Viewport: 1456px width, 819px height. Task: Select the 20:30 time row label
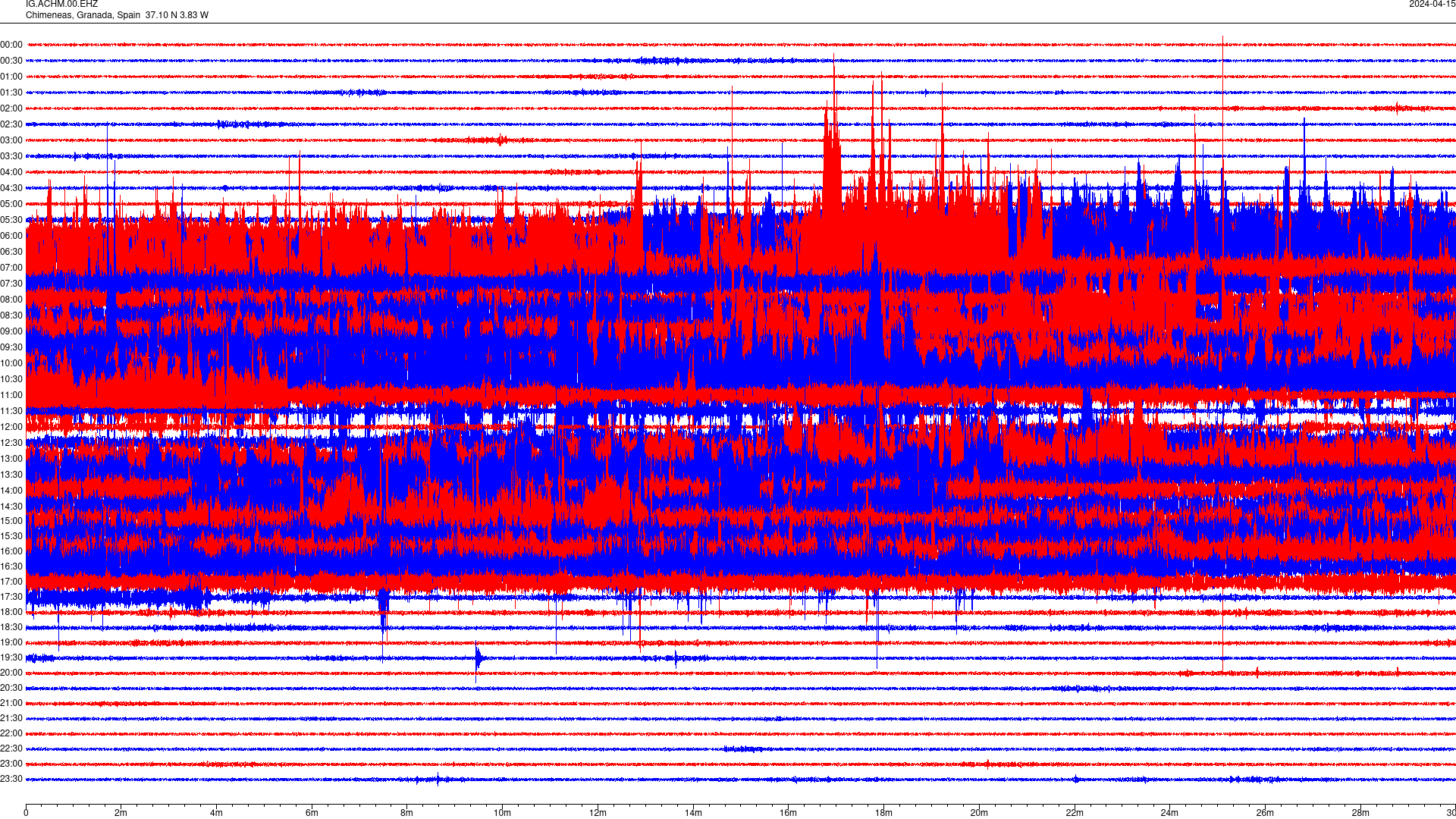coord(11,688)
